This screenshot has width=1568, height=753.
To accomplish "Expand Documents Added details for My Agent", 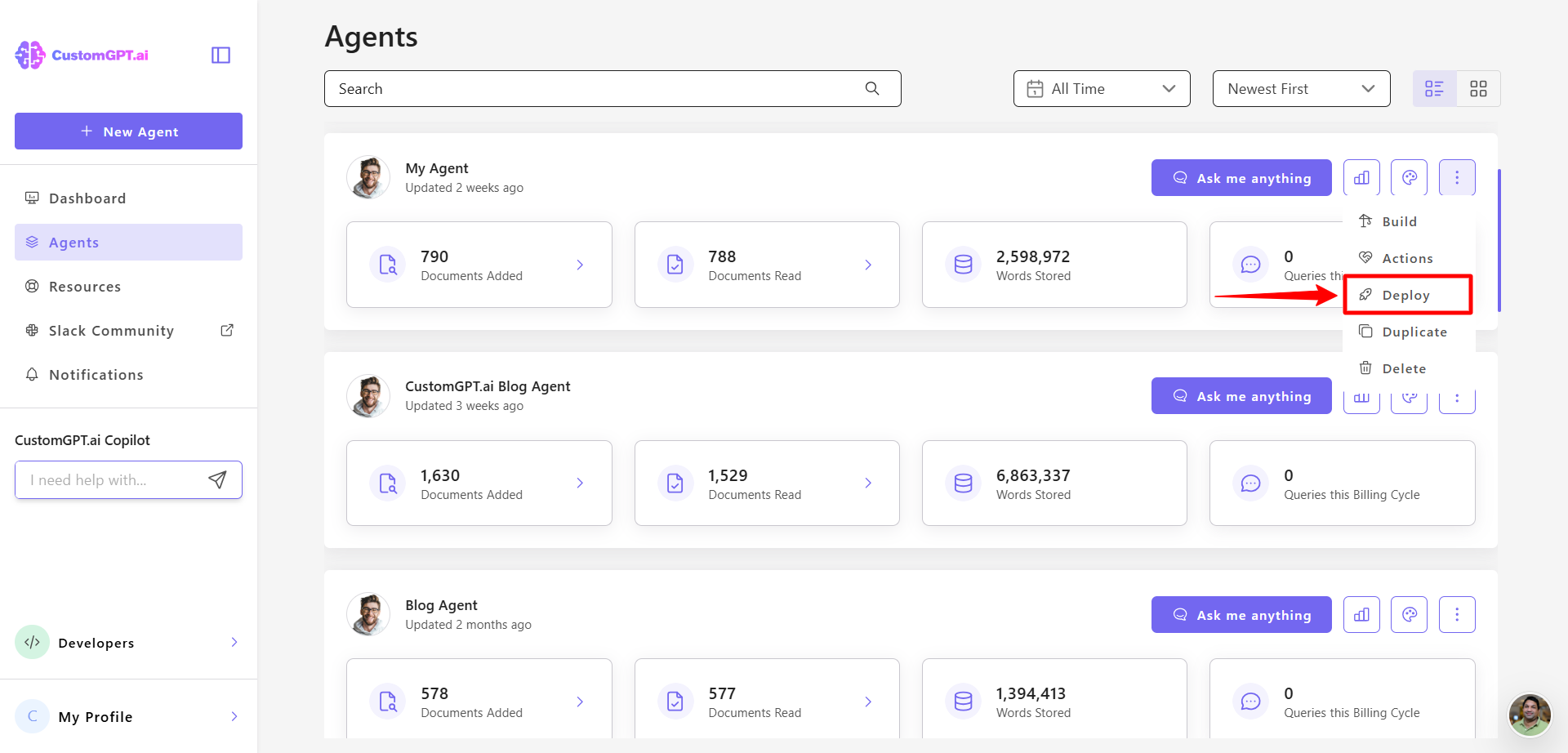I will (x=580, y=265).
